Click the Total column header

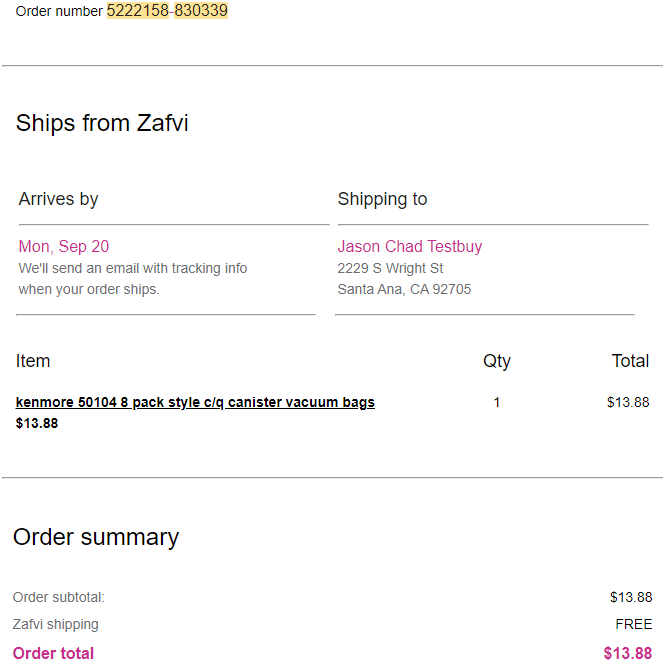click(630, 361)
